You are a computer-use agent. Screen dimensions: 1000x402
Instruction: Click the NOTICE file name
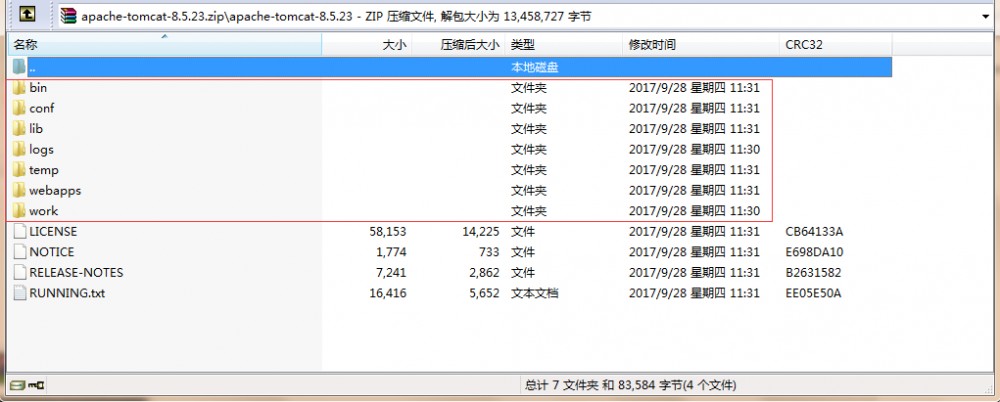52,251
